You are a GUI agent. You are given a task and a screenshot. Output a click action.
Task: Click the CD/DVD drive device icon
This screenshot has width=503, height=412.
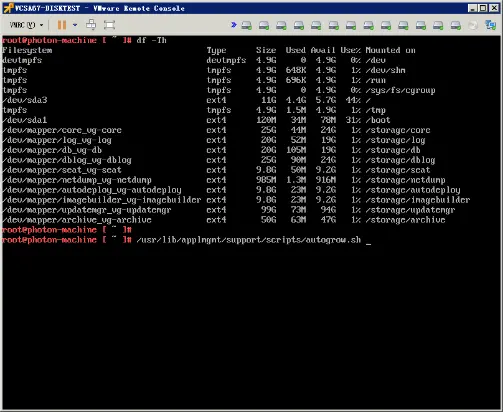click(473, 25)
